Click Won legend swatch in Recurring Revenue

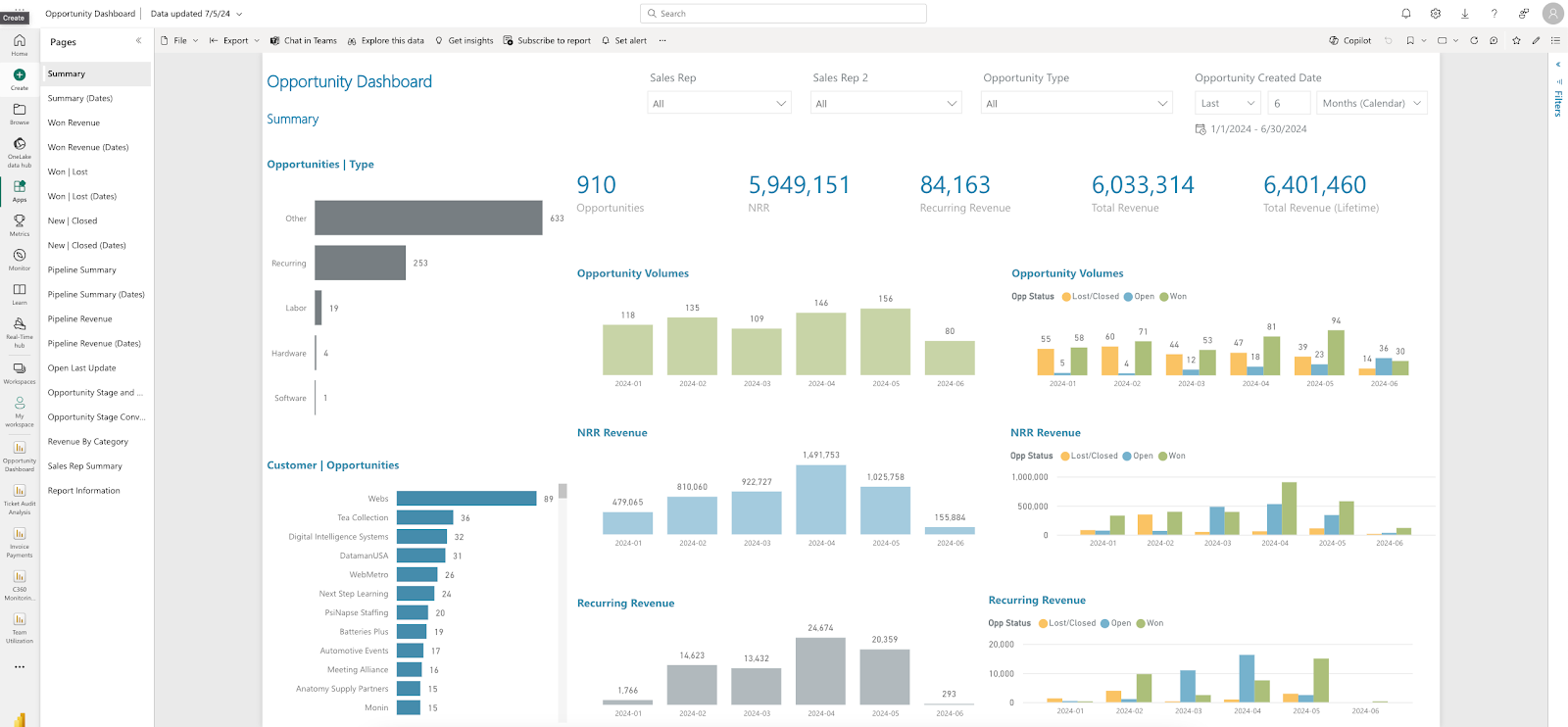point(1141,623)
